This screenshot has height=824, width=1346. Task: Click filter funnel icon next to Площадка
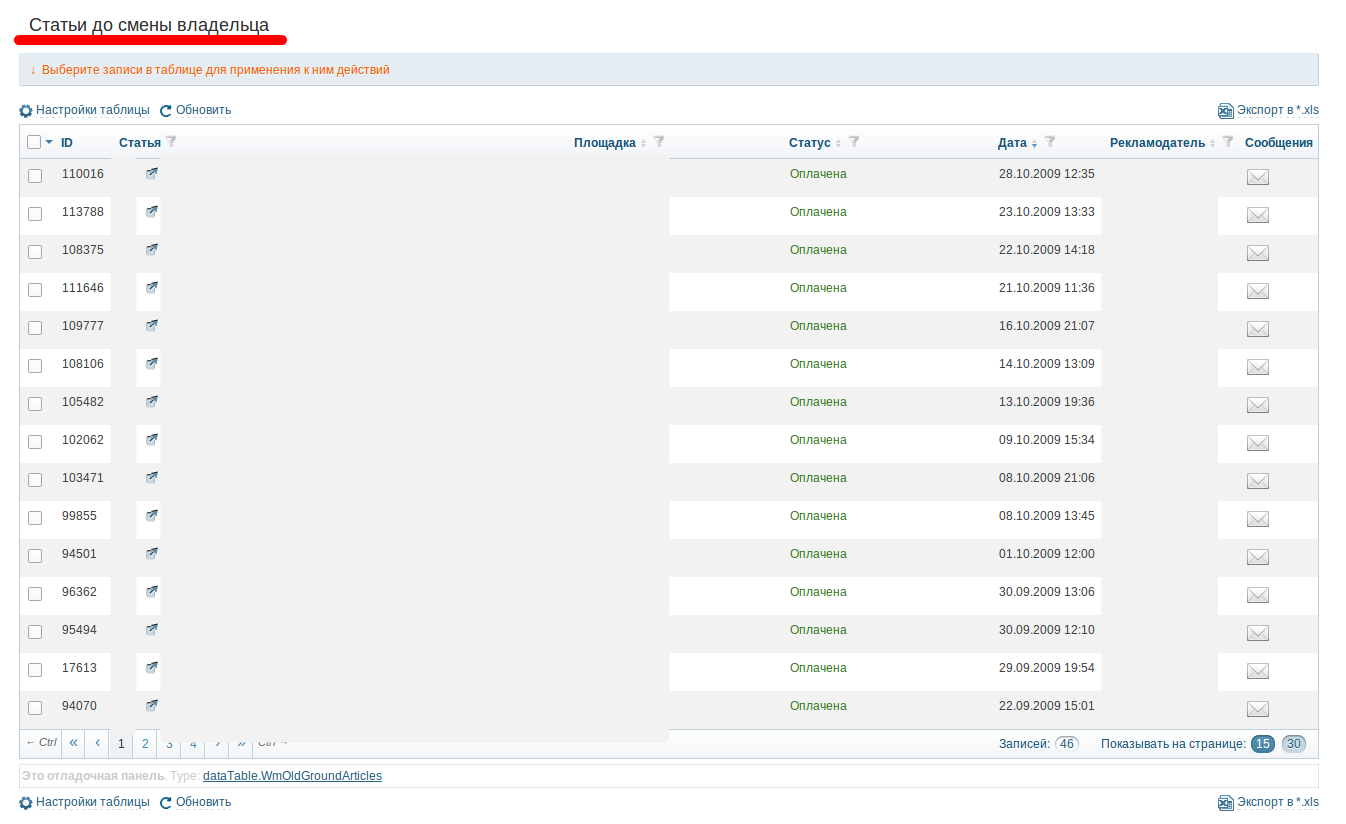[659, 142]
